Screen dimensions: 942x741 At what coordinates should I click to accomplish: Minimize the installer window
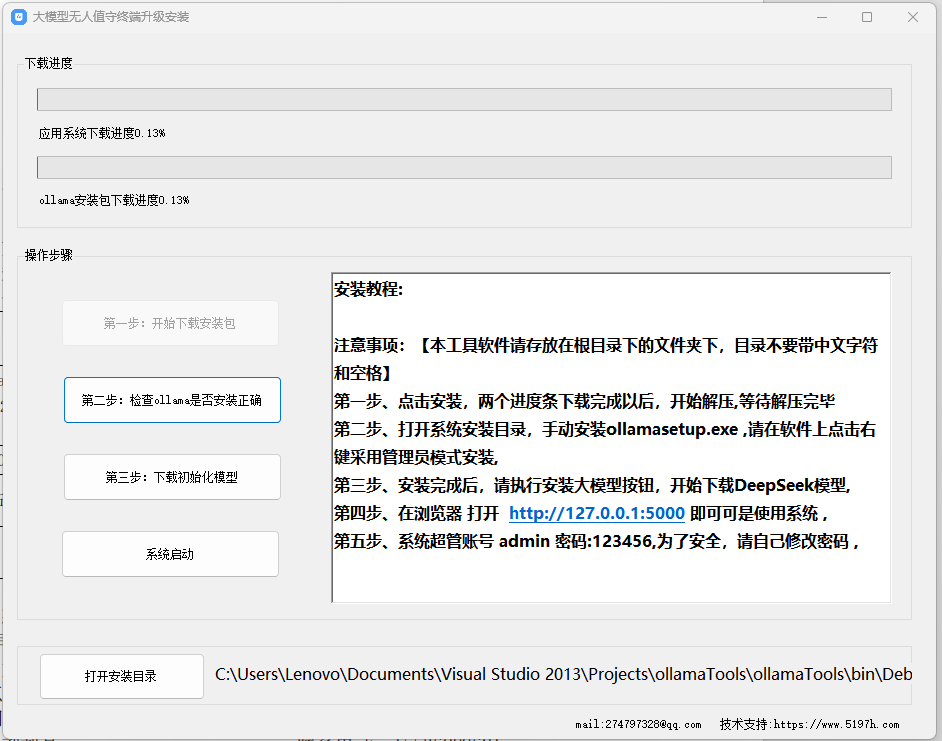click(x=822, y=17)
